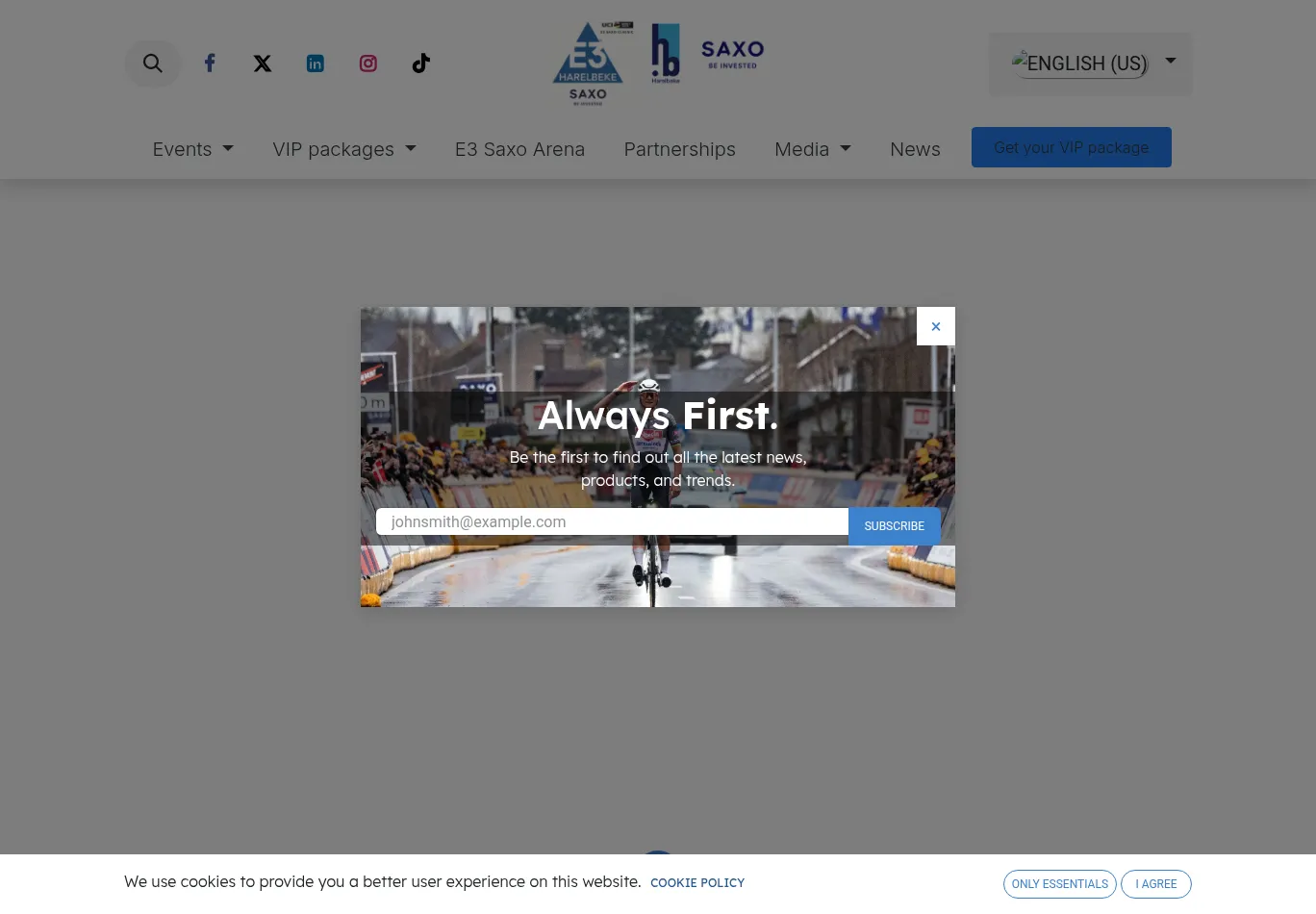Open the Facebook page icon
The image size is (1316, 914).
[x=210, y=63]
